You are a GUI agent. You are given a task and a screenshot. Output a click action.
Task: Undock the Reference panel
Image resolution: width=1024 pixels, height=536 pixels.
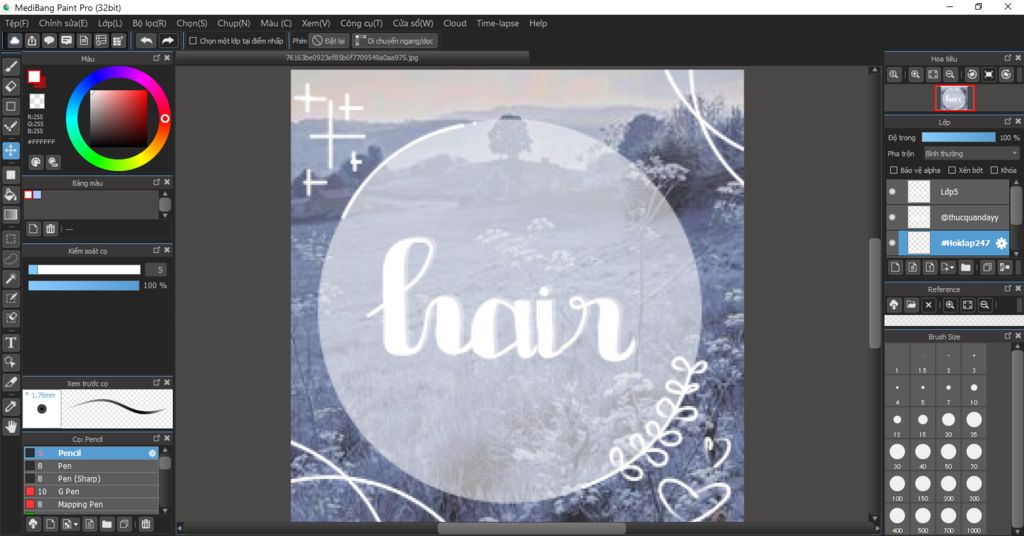click(x=1008, y=289)
